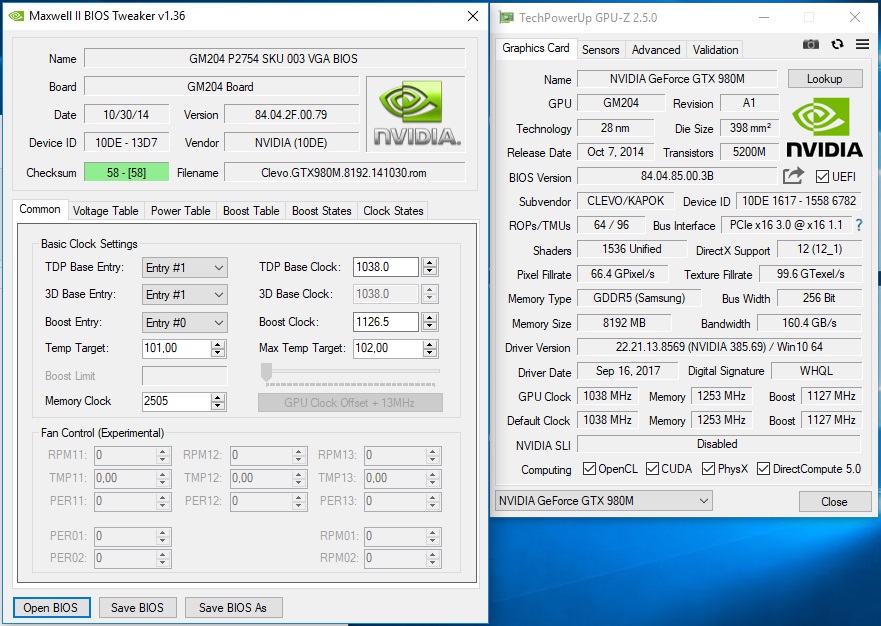Click Driver Version field in GPU-Z

coord(719,347)
